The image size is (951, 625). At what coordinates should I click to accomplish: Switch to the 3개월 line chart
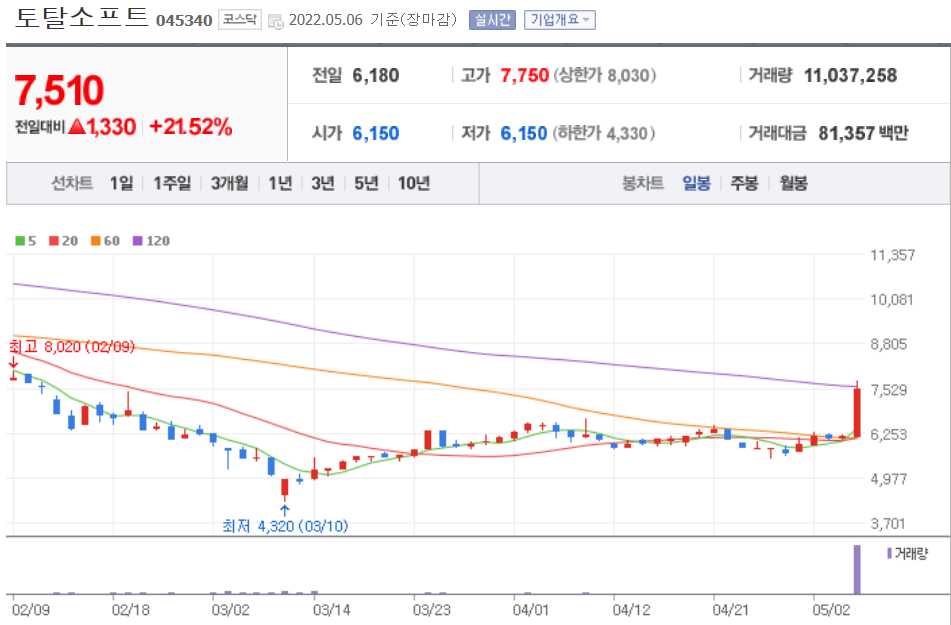[x=229, y=183]
